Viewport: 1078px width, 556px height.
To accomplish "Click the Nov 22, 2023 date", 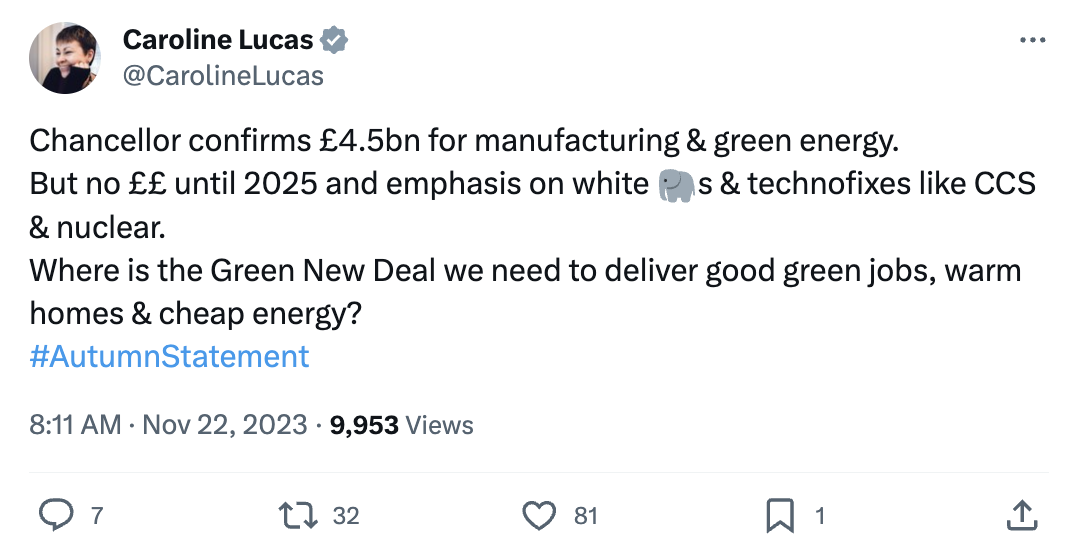I will coord(225,425).
